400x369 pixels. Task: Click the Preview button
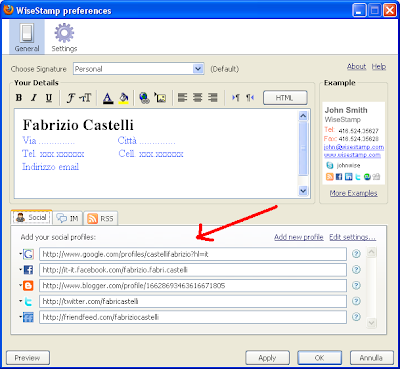[x=28, y=358]
